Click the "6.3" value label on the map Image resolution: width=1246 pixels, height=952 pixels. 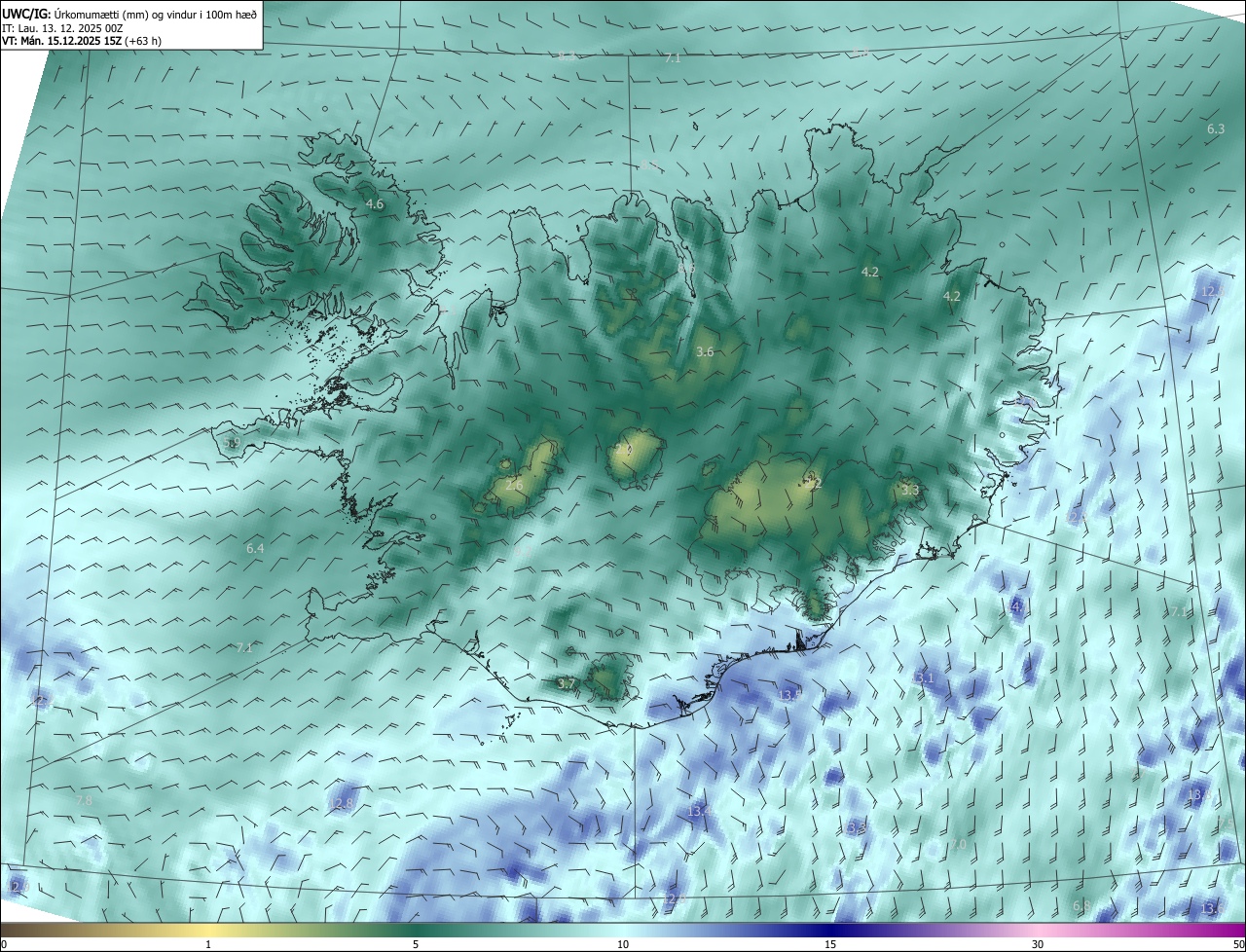click(1216, 129)
